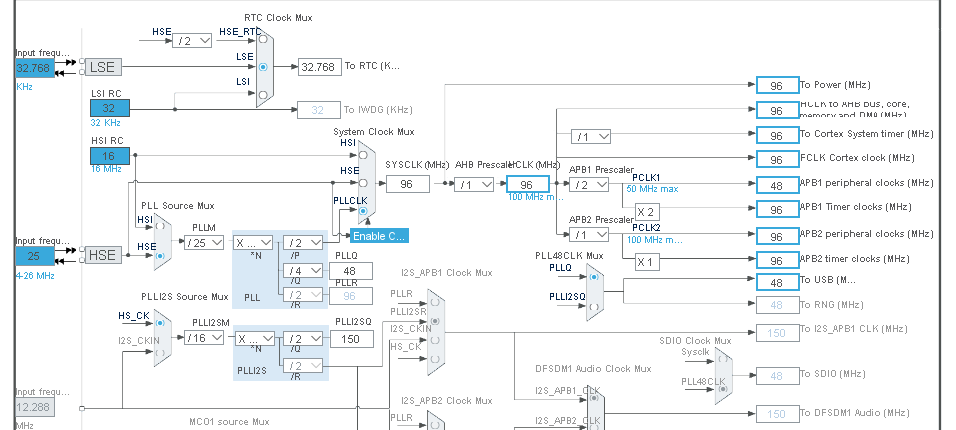This screenshot has height=430, width=956.
Task: Click the LSE input frequency 32.768 field
Action: [35, 67]
